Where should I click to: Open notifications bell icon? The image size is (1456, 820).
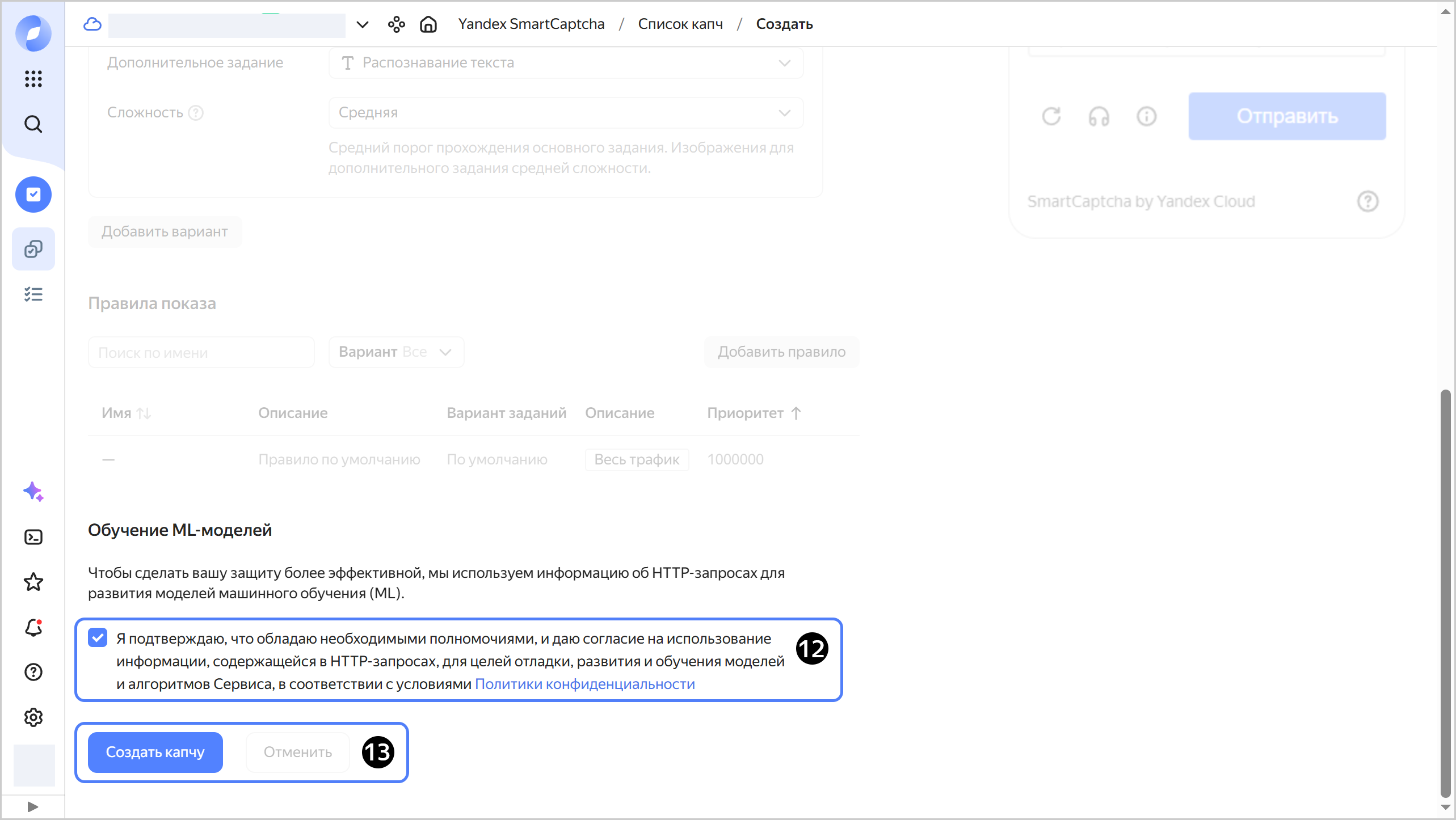point(33,627)
